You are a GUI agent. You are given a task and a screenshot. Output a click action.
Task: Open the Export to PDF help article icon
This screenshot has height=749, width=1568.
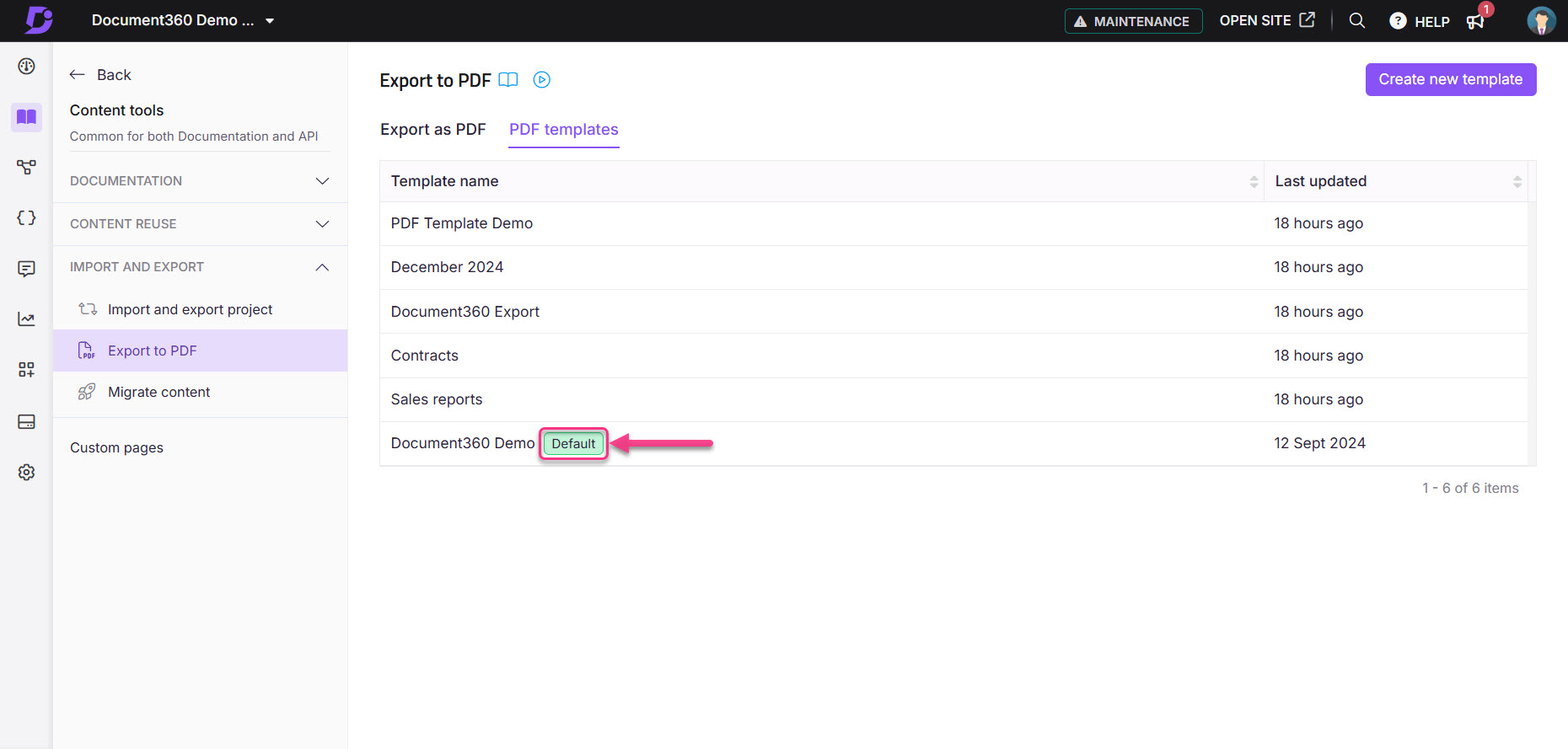[x=508, y=80]
